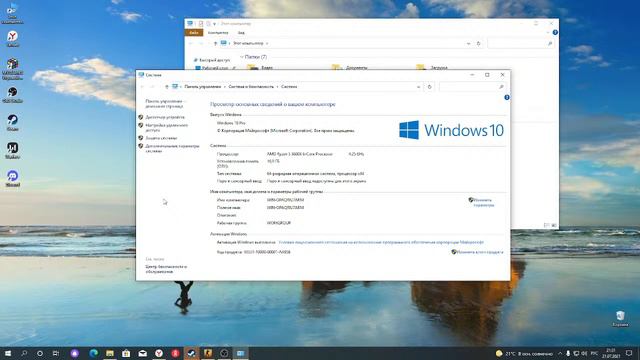Switch the РУС input language indicator

point(594,353)
